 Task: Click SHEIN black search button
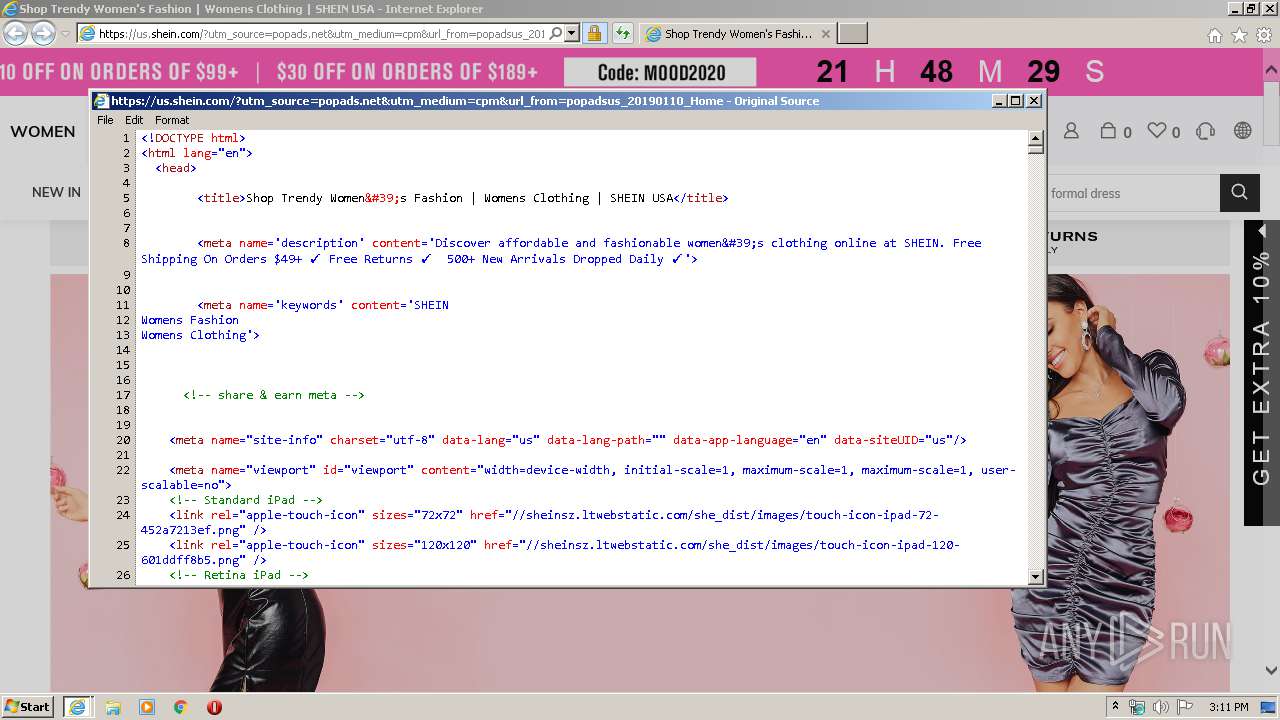pyautogui.click(x=1239, y=193)
